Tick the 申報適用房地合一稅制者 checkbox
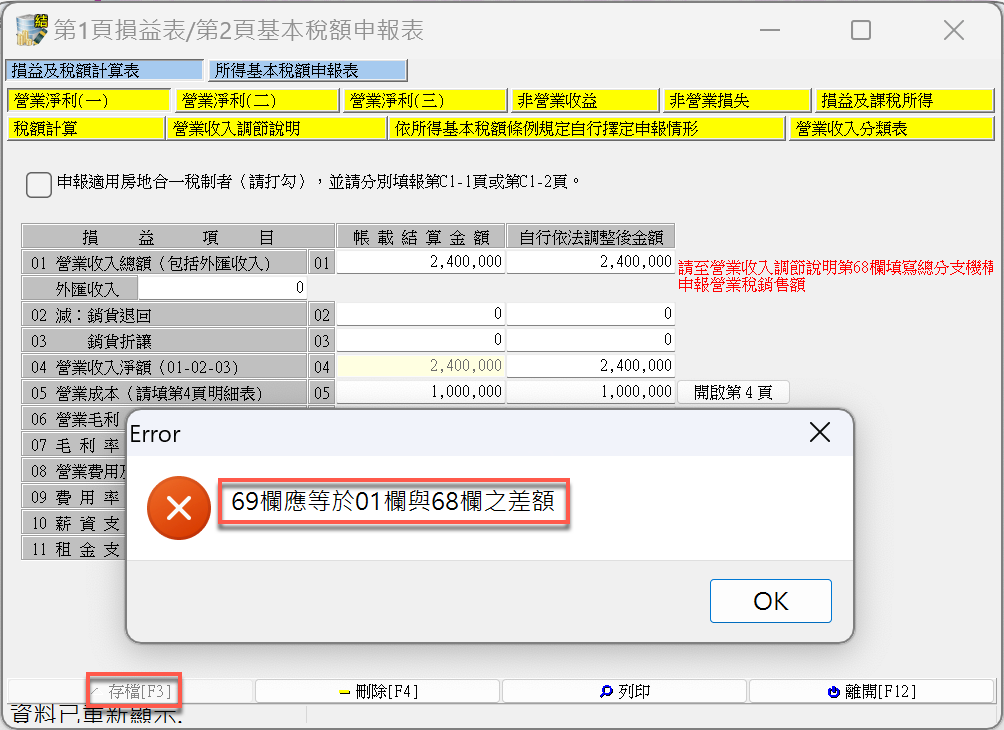Image resolution: width=1004 pixels, height=730 pixels. (39, 184)
